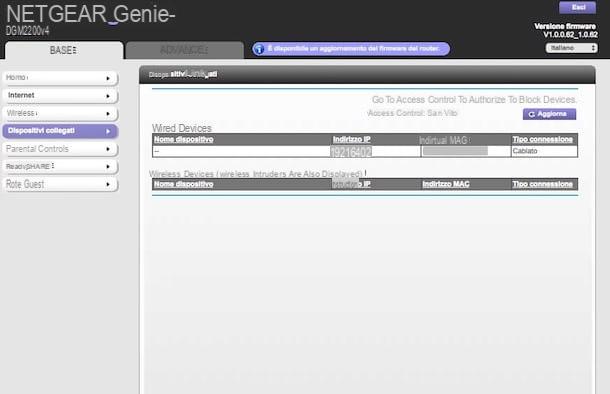Image resolution: width=610 pixels, height=394 pixels.
Task: Click the arrow beside Rete Guest
Action: (x=108, y=185)
